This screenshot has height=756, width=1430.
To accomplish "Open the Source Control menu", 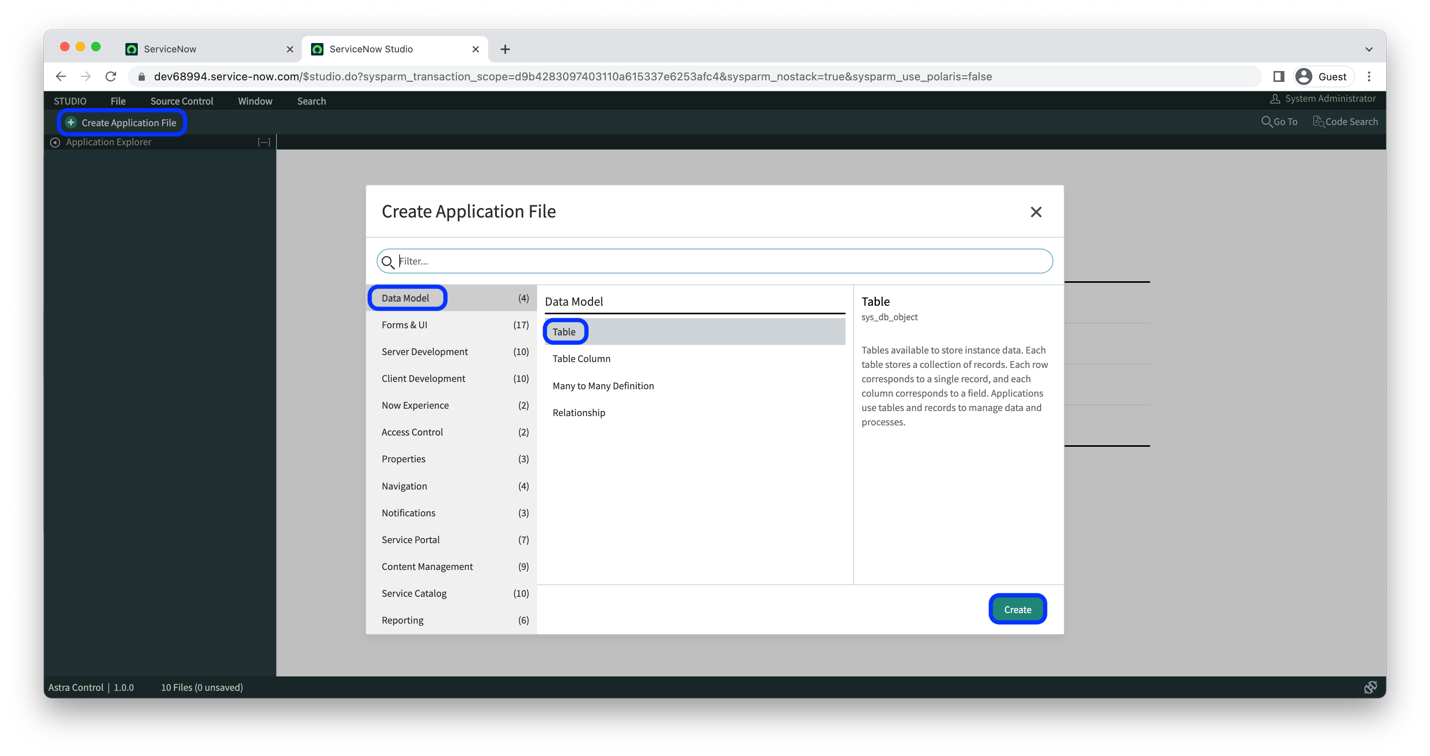I will [182, 101].
